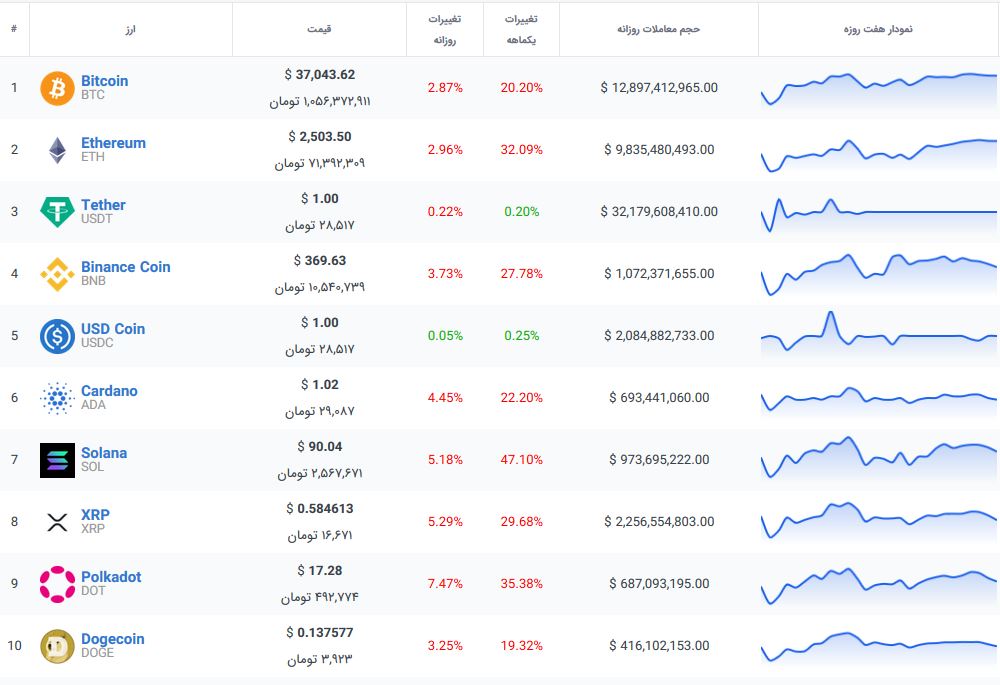1000x685 pixels.
Task: Open the Ethereum coin name link
Action: (x=113, y=143)
